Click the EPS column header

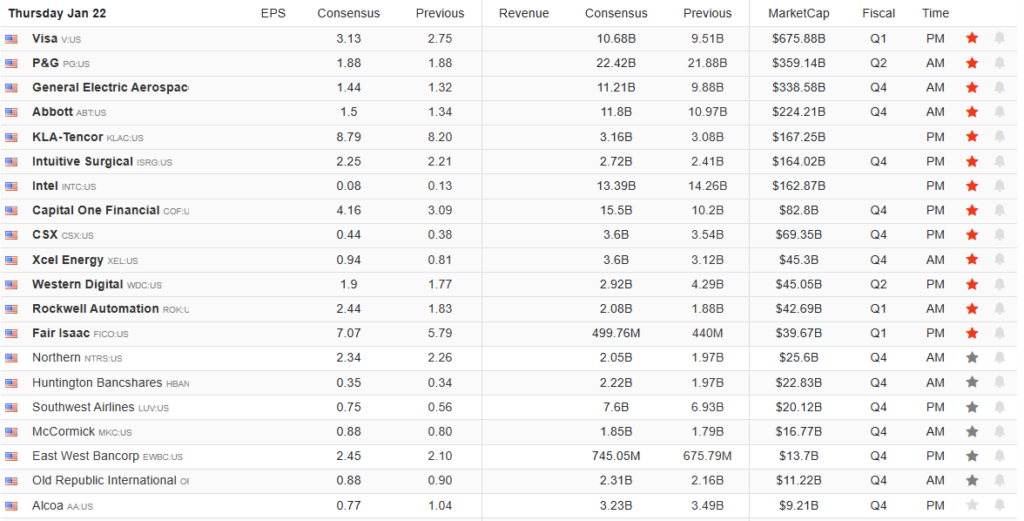(272, 13)
